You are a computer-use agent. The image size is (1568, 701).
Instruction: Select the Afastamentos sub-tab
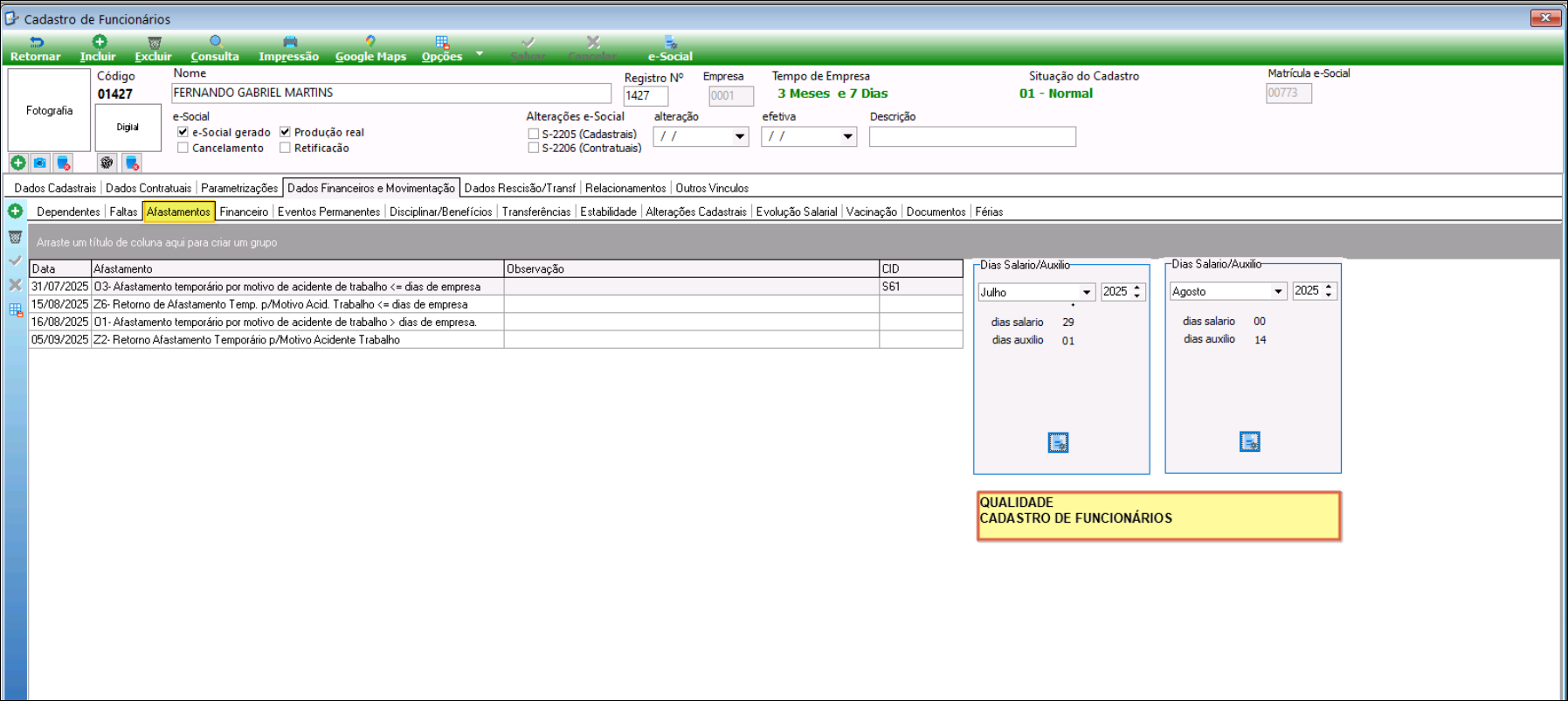[x=178, y=212]
